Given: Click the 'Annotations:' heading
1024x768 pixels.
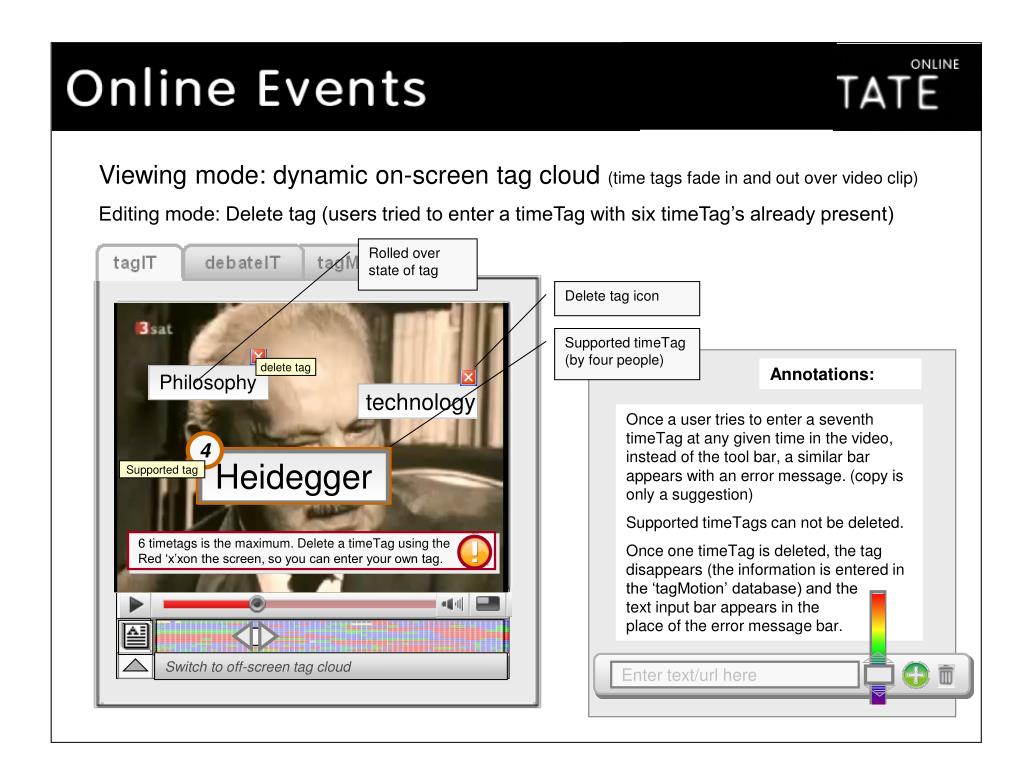Looking at the screenshot, I should click(x=822, y=374).
